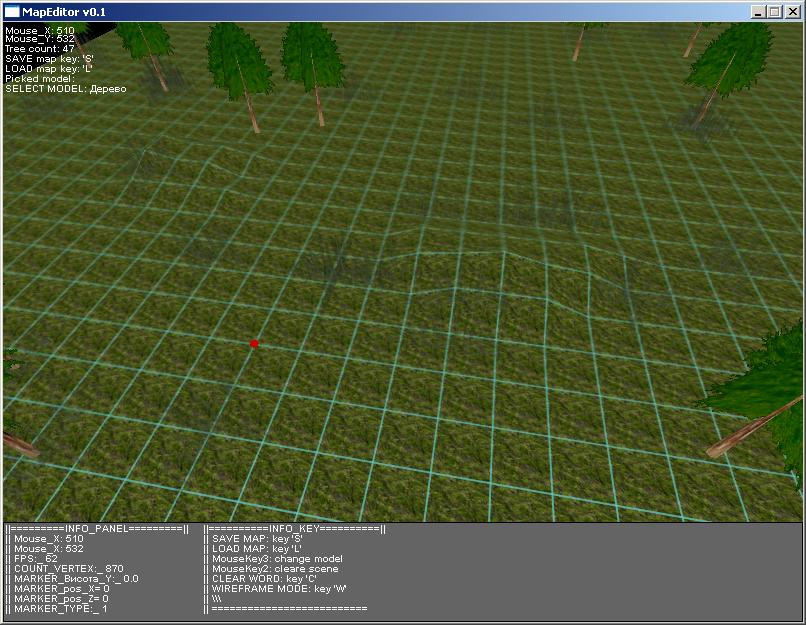
Task: Click the red marker dot on terrain
Action: (254, 344)
